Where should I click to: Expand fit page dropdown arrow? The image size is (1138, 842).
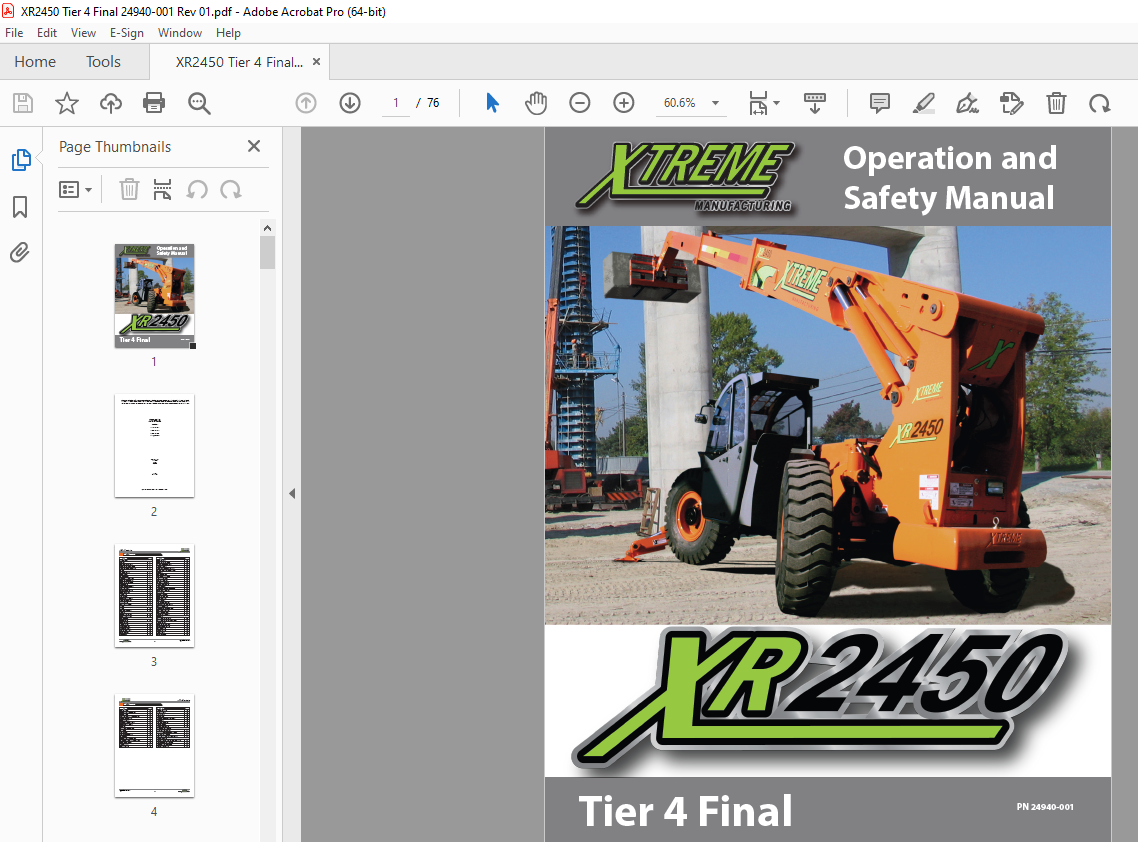777,103
